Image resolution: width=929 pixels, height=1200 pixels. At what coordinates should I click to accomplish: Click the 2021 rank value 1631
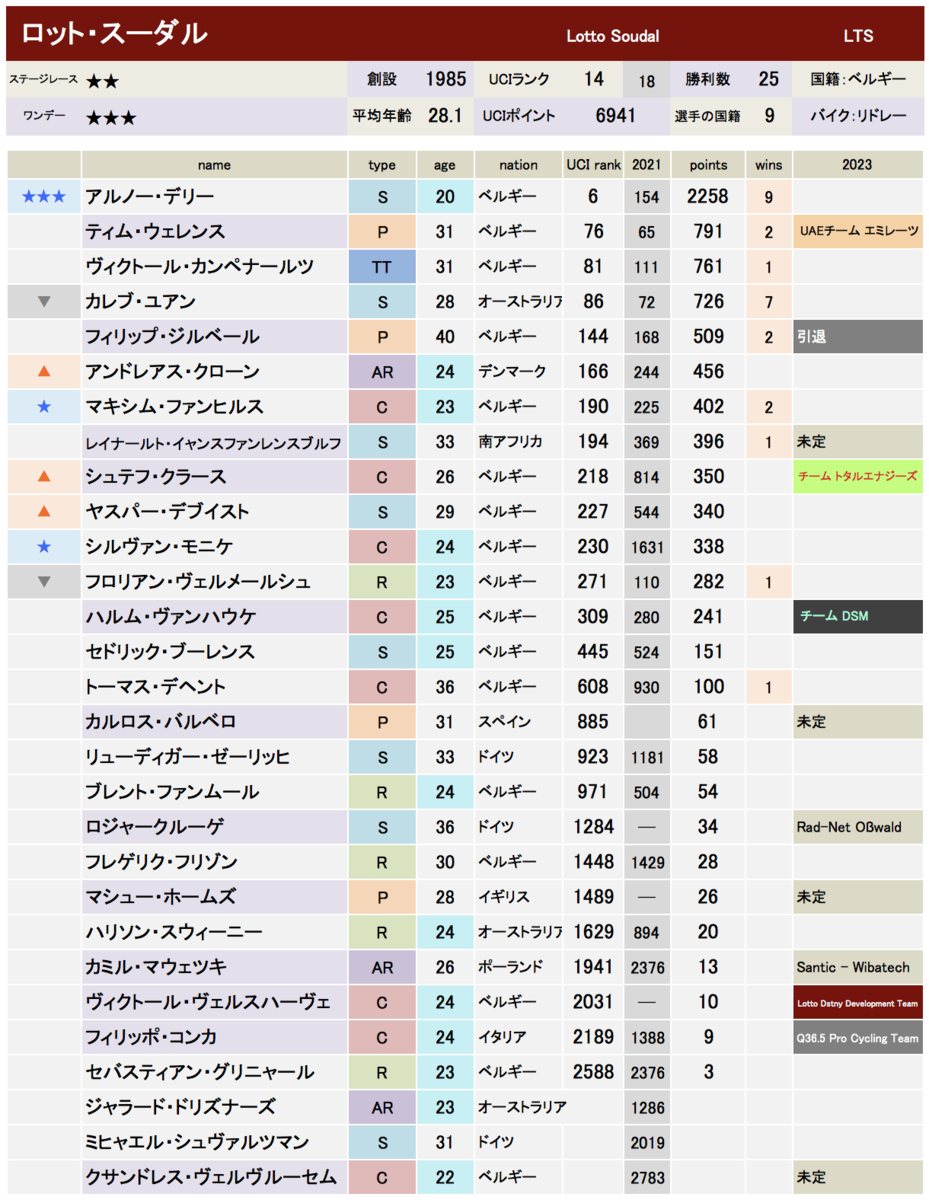click(647, 547)
